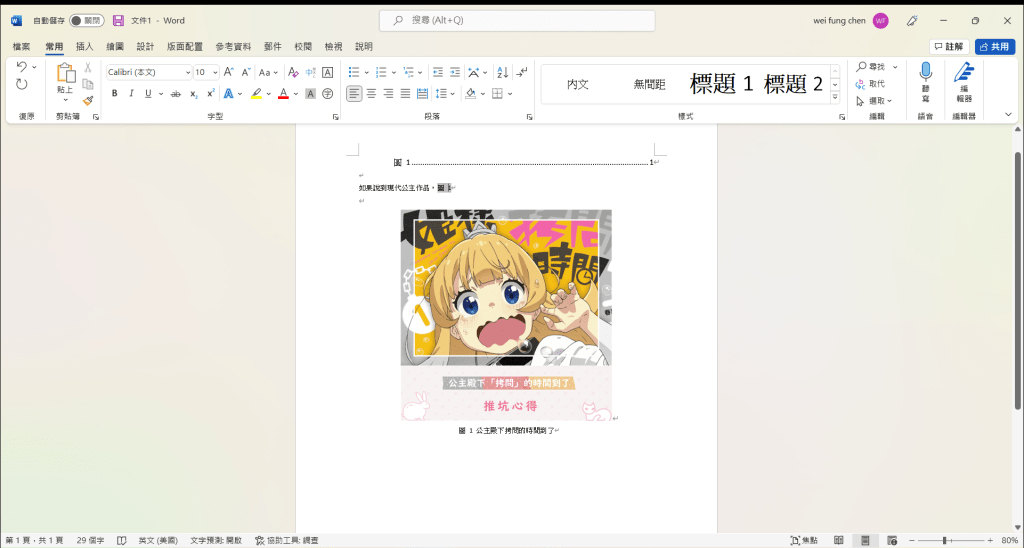
Task: Apply superscript formatting
Action: (x=211, y=94)
